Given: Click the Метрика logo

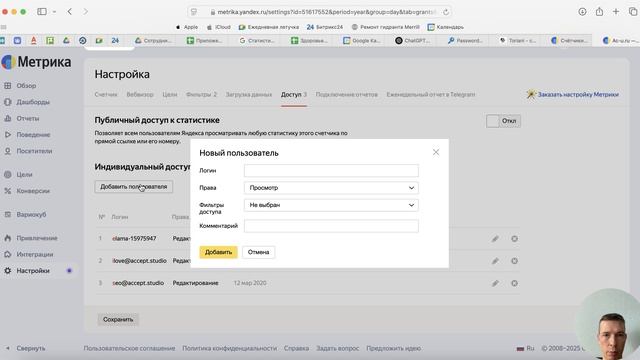Looking at the screenshot, I should (37, 62).
